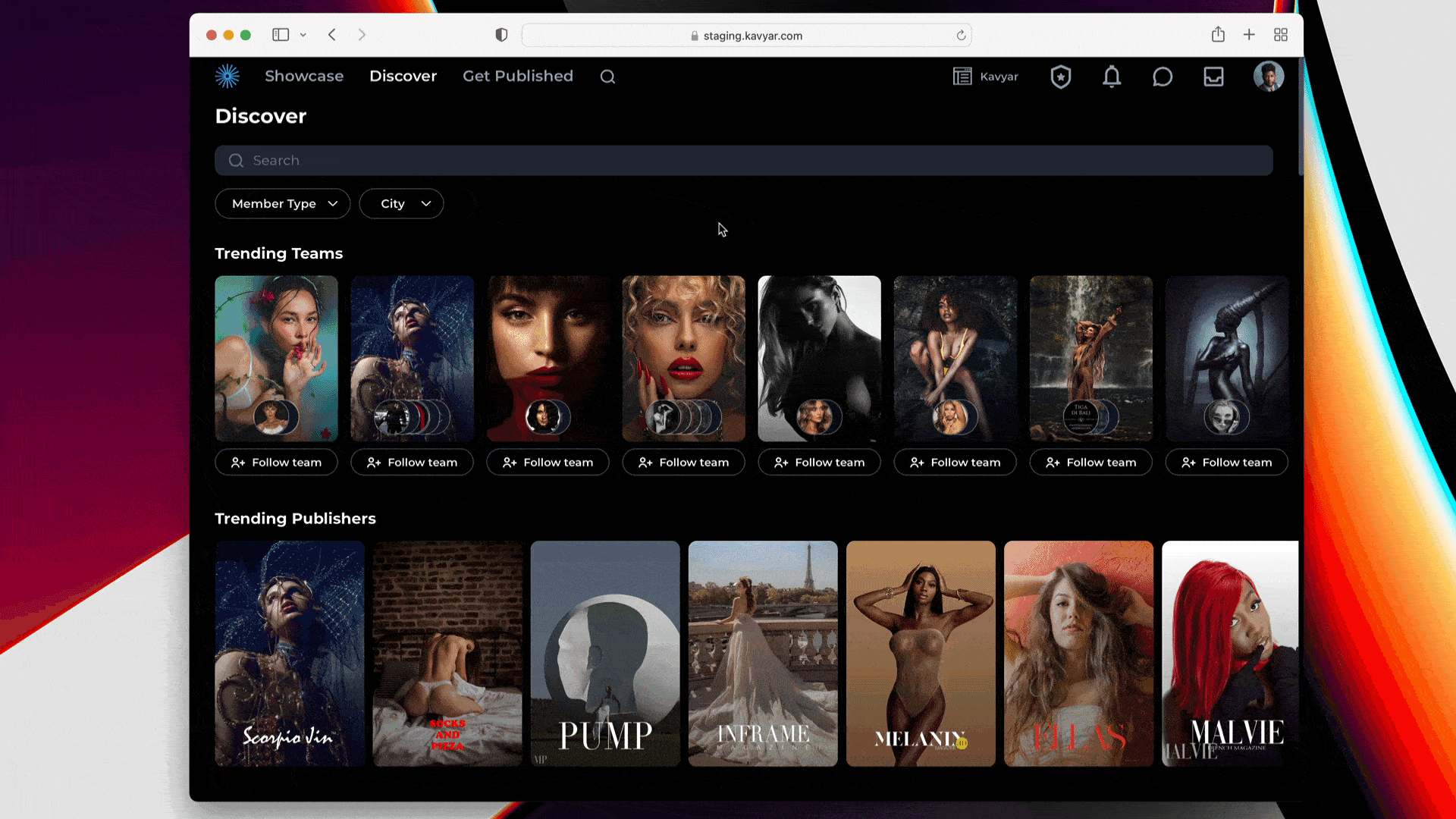The image size is (1456, 819).
Task: Open Scorpio Jin publisher cover
Action: pyautogui.click(x=290, y=653)
